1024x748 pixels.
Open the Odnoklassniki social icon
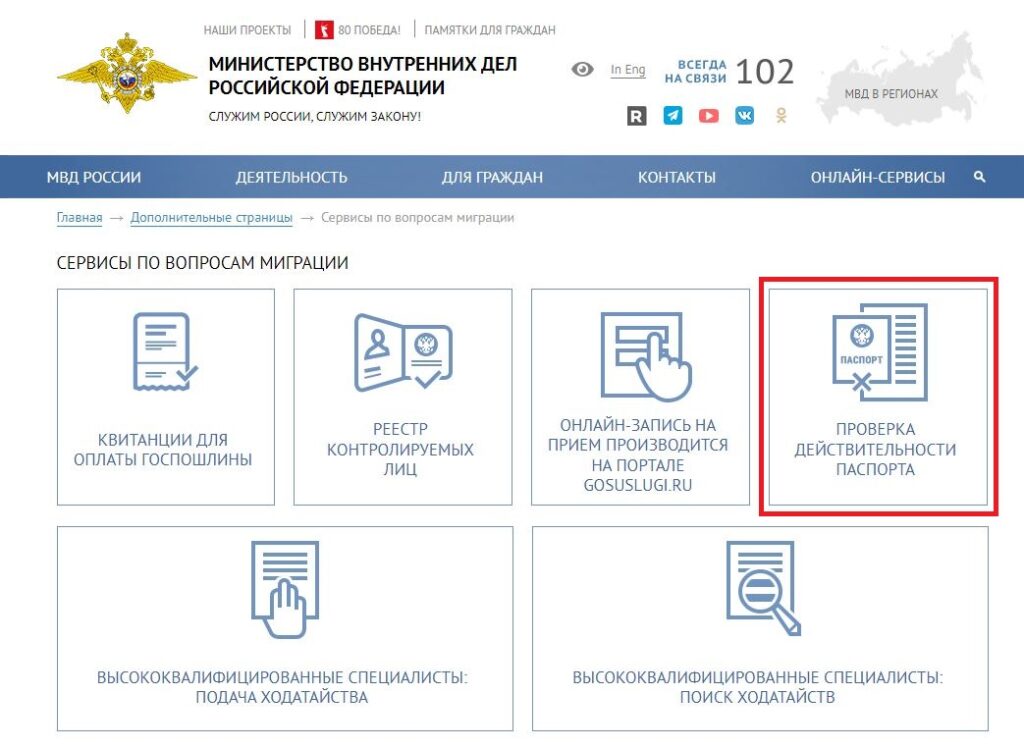click(781, 116)
